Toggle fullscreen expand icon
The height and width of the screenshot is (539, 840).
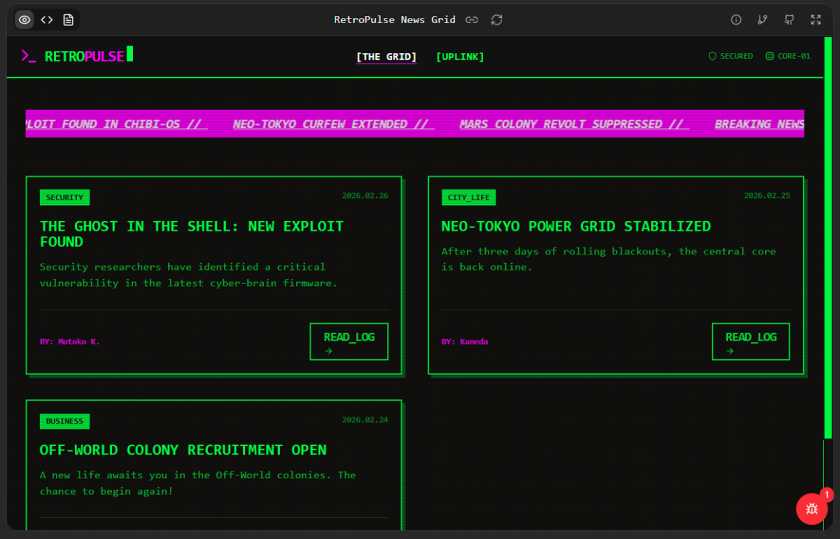tap(815, 20)
